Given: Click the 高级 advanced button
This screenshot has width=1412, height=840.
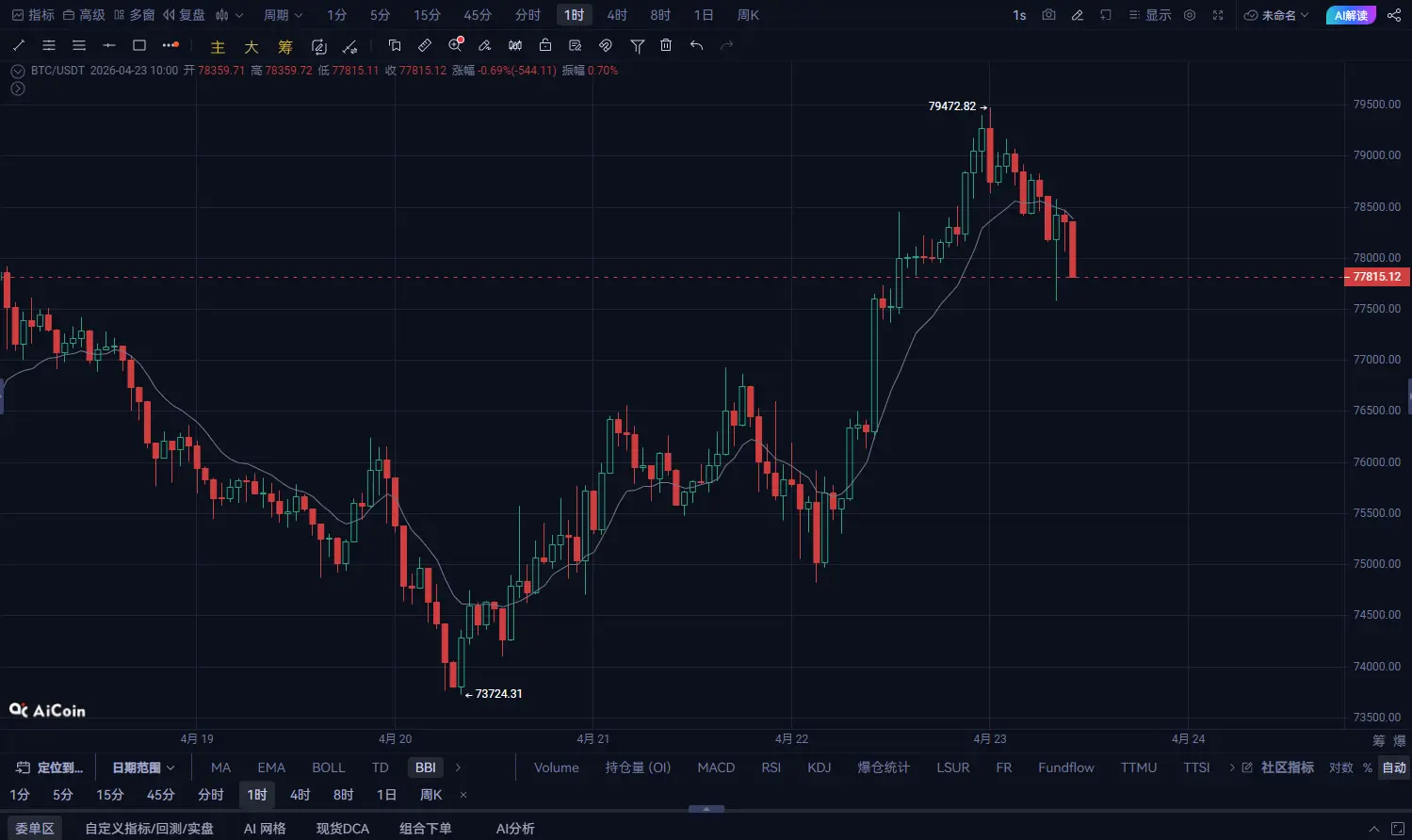Looking at the screenshot, I should [x=84, y=15].
